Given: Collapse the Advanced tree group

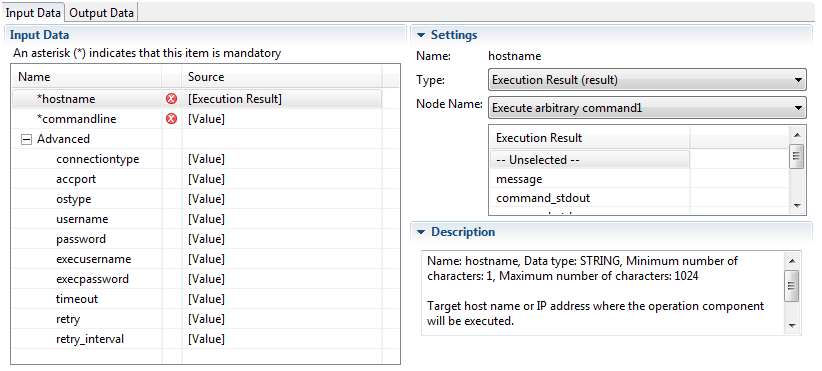Looking at the screenshot, I should coord(25,139).
